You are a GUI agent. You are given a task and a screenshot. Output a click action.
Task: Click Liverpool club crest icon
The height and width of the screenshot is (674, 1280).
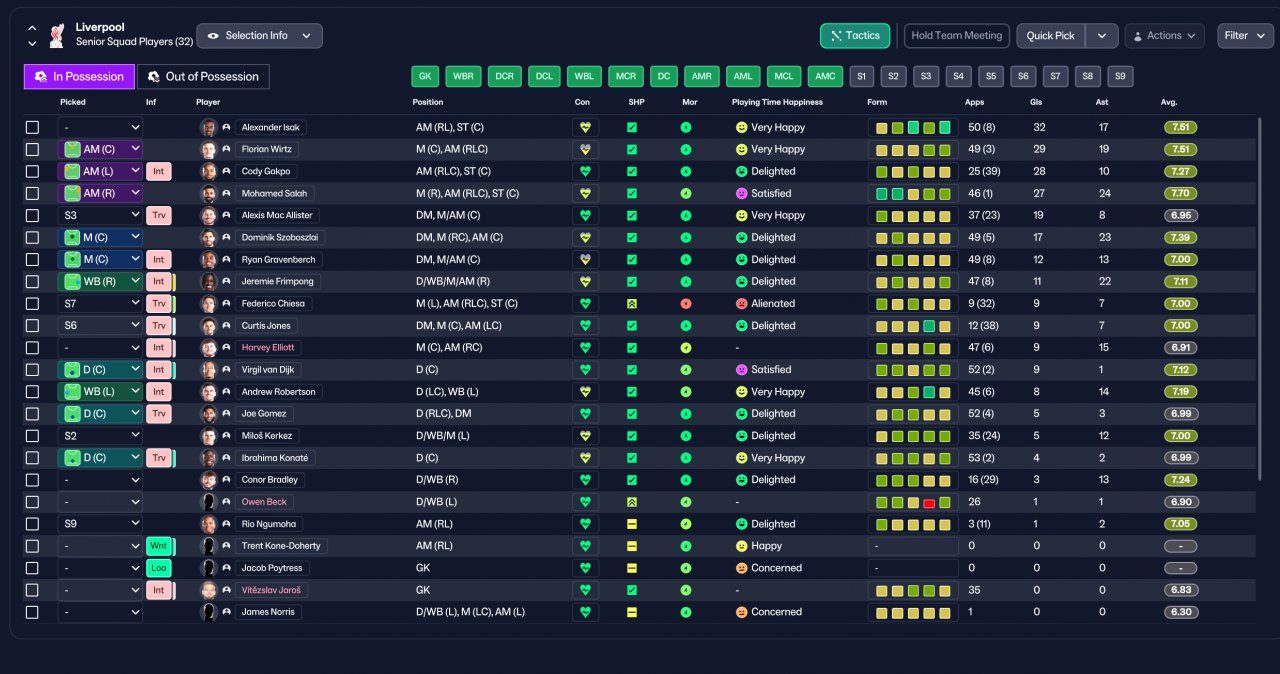pos(57,35)
